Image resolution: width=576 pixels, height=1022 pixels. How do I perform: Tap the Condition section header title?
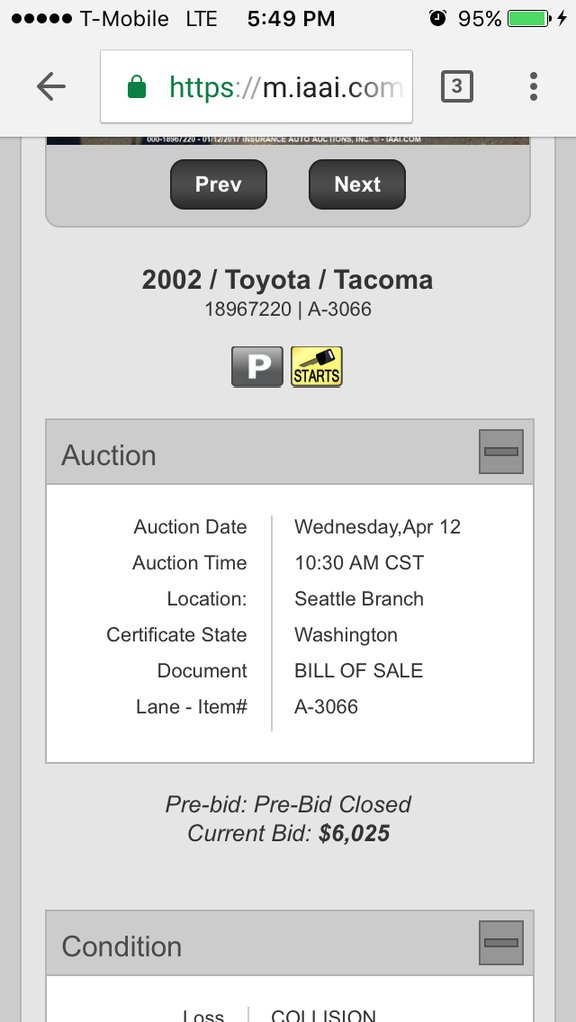[121, 946]
